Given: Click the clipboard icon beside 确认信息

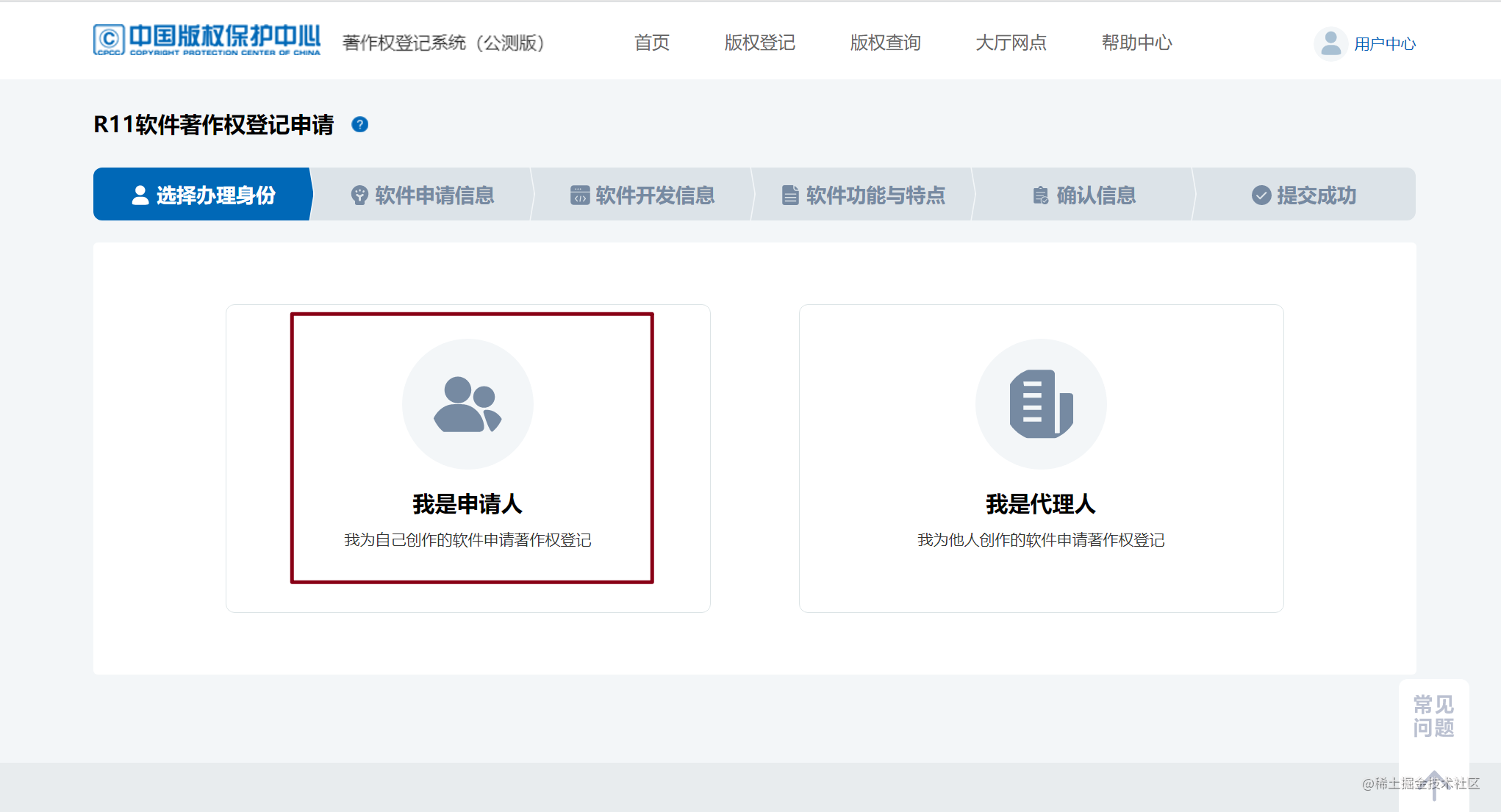Looking at the screenshot, I should point(1041,195).
